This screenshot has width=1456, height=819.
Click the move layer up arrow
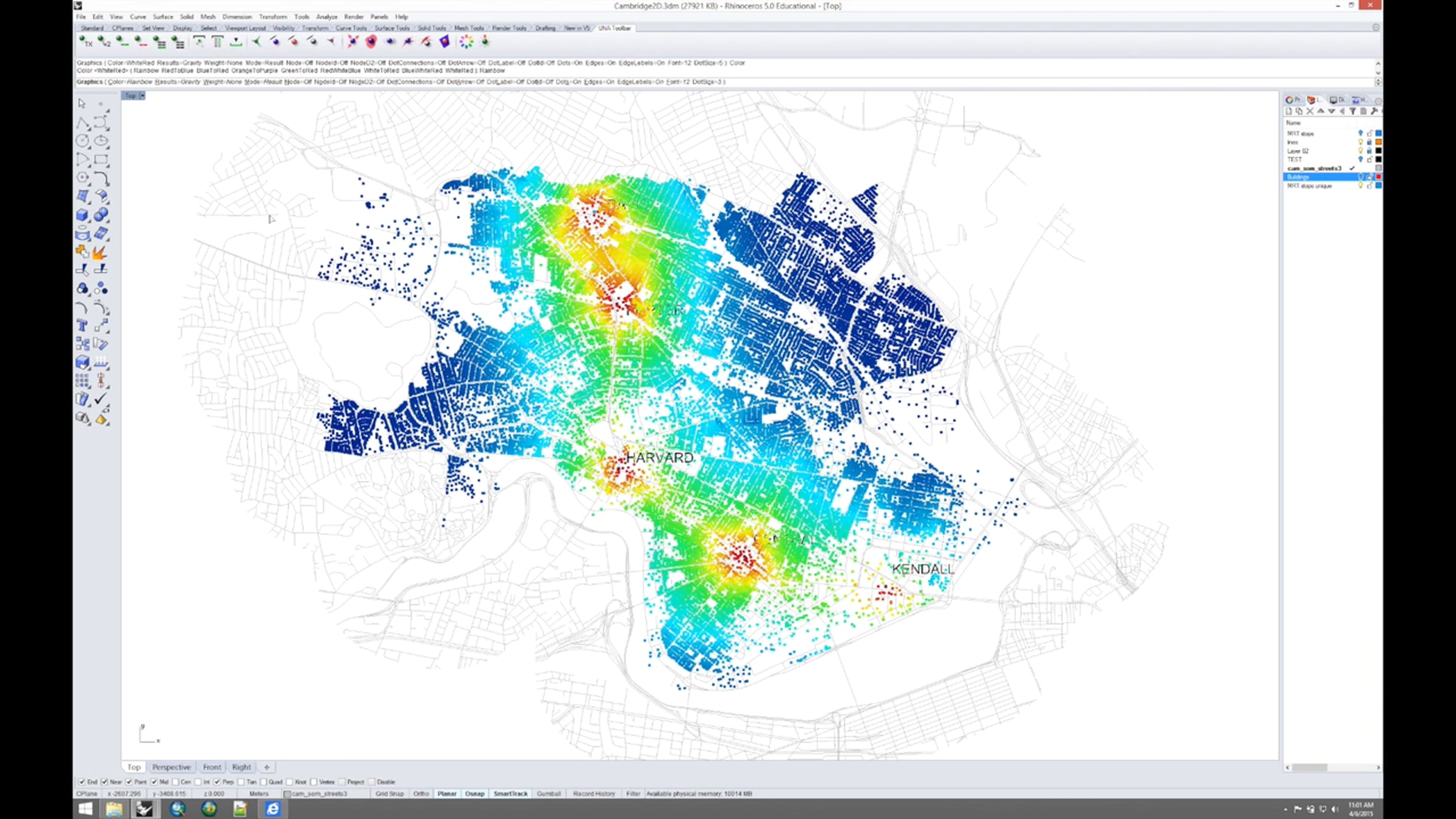tap(1321, 112)
